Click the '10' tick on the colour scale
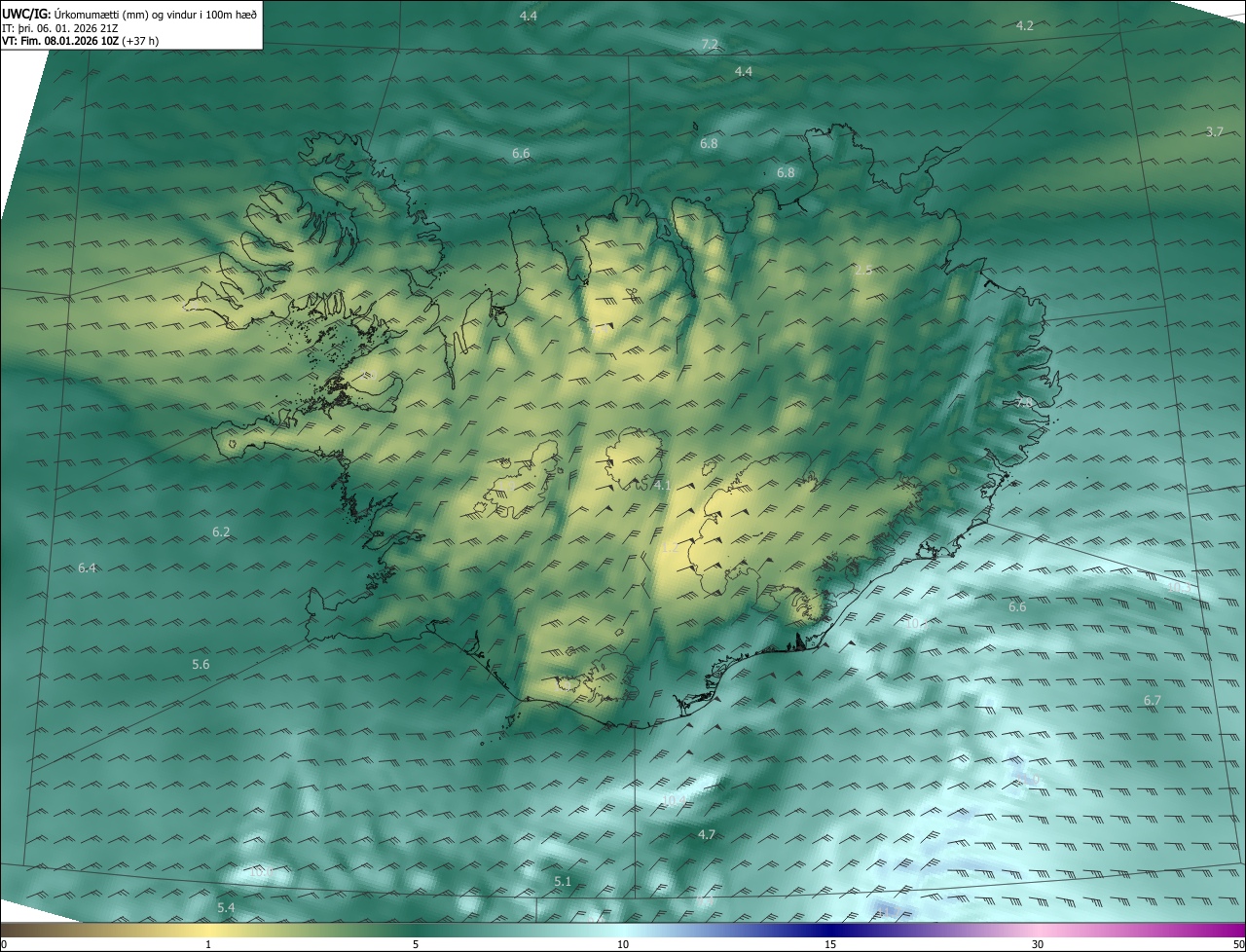 pyautogui.click(x=623, y=944)
